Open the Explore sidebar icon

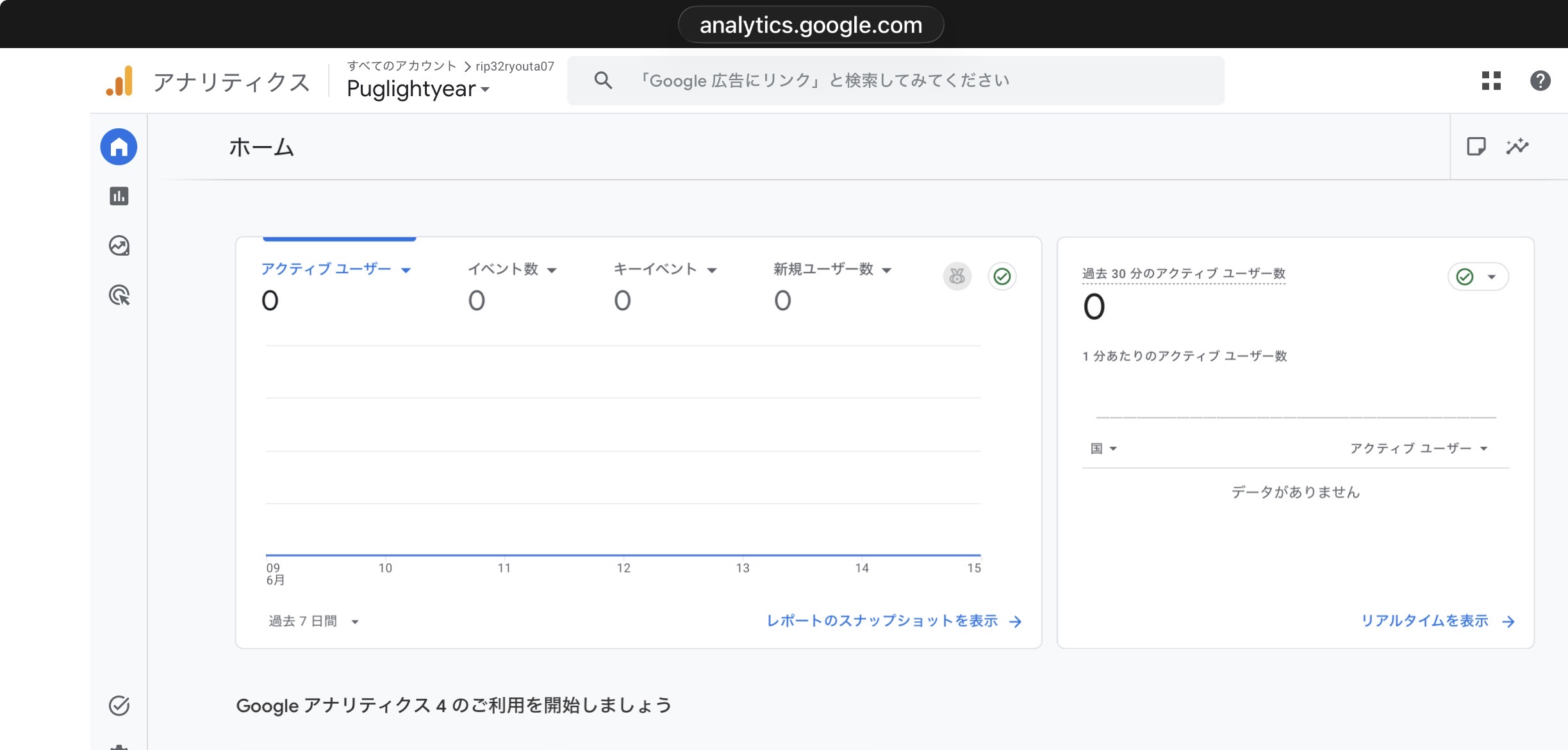pos(119,246)
